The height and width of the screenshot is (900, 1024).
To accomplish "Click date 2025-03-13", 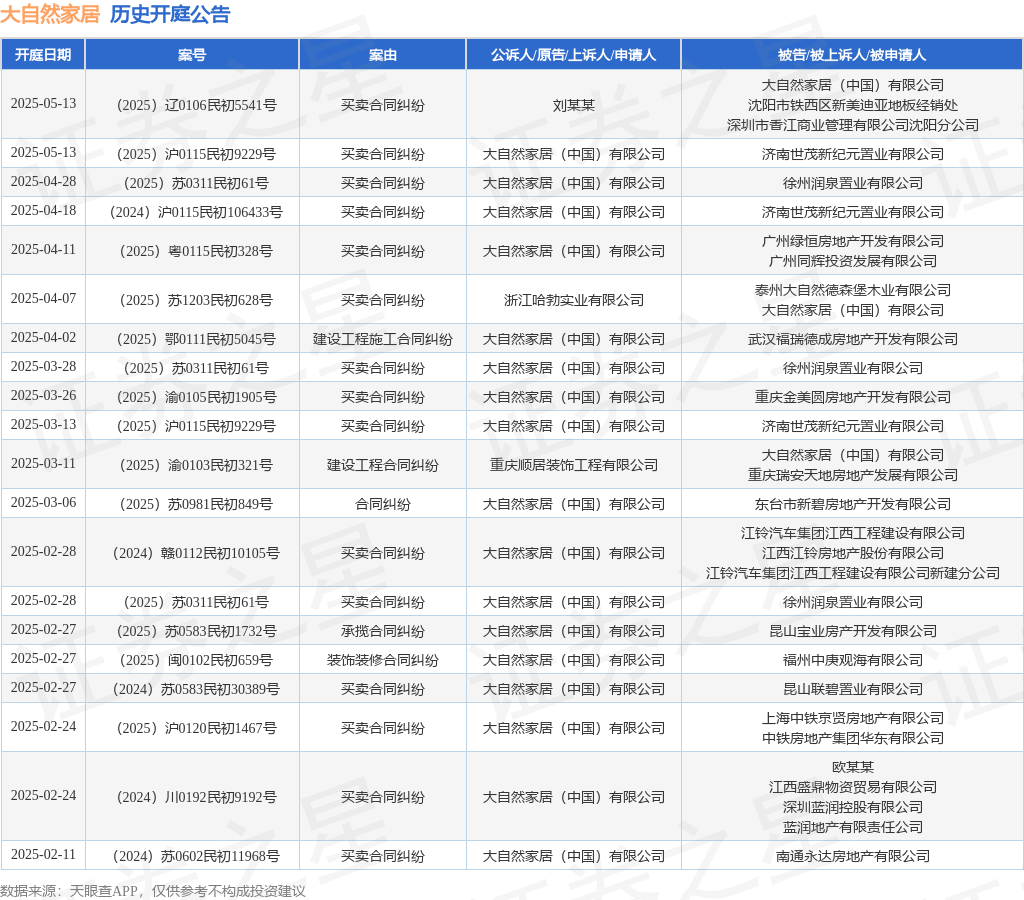I will [43, 425].
